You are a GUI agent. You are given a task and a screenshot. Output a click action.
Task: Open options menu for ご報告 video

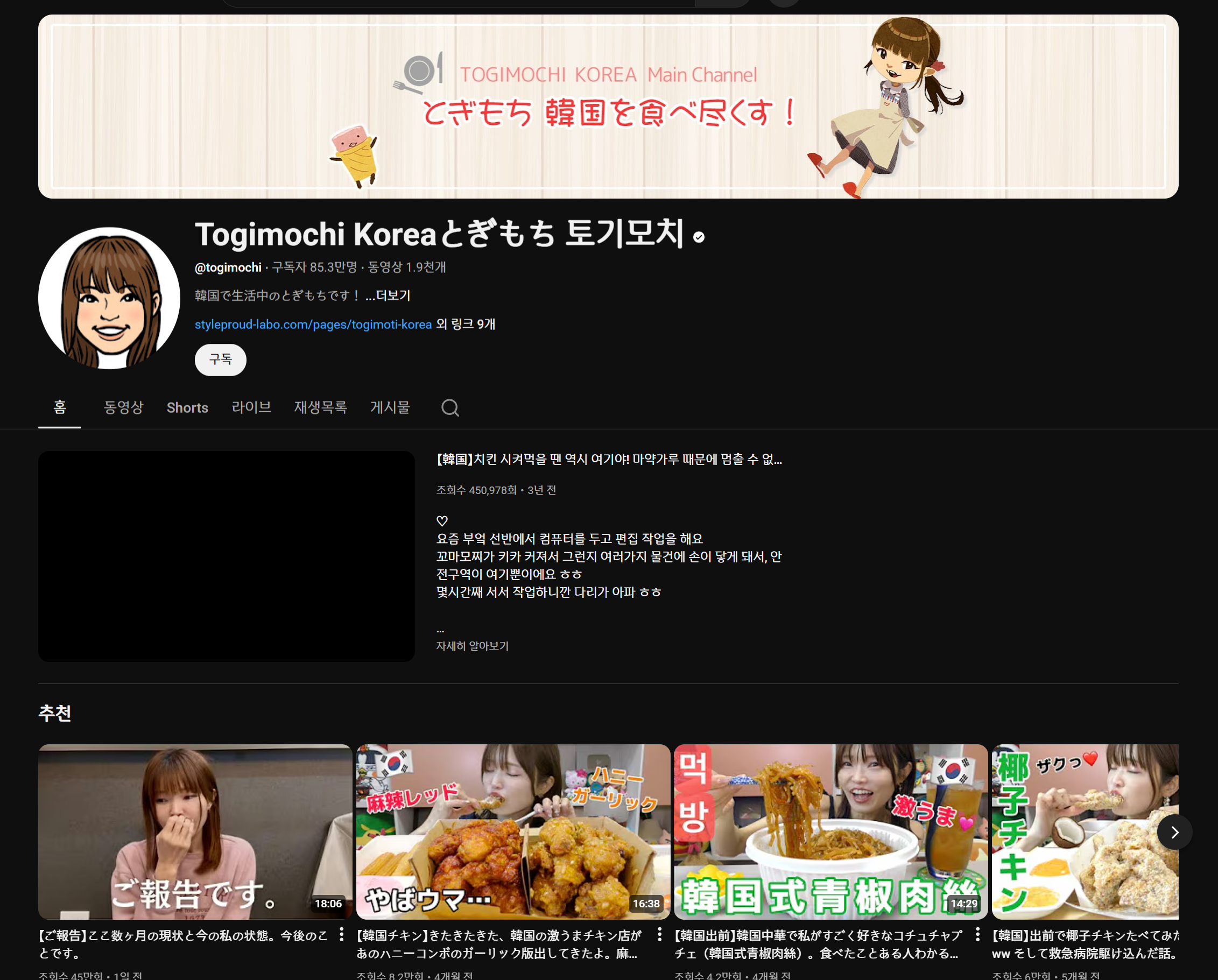341,934
